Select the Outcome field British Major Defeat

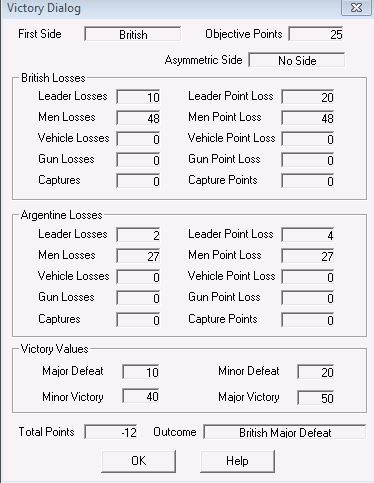click(285, 432)
